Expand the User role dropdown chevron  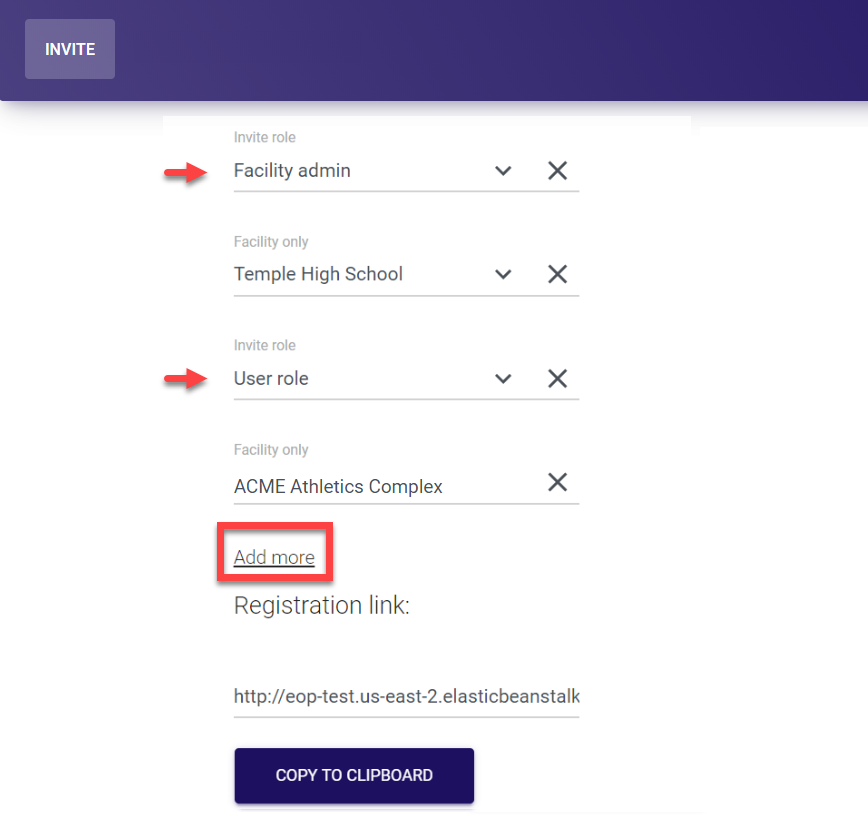[503, 378]
